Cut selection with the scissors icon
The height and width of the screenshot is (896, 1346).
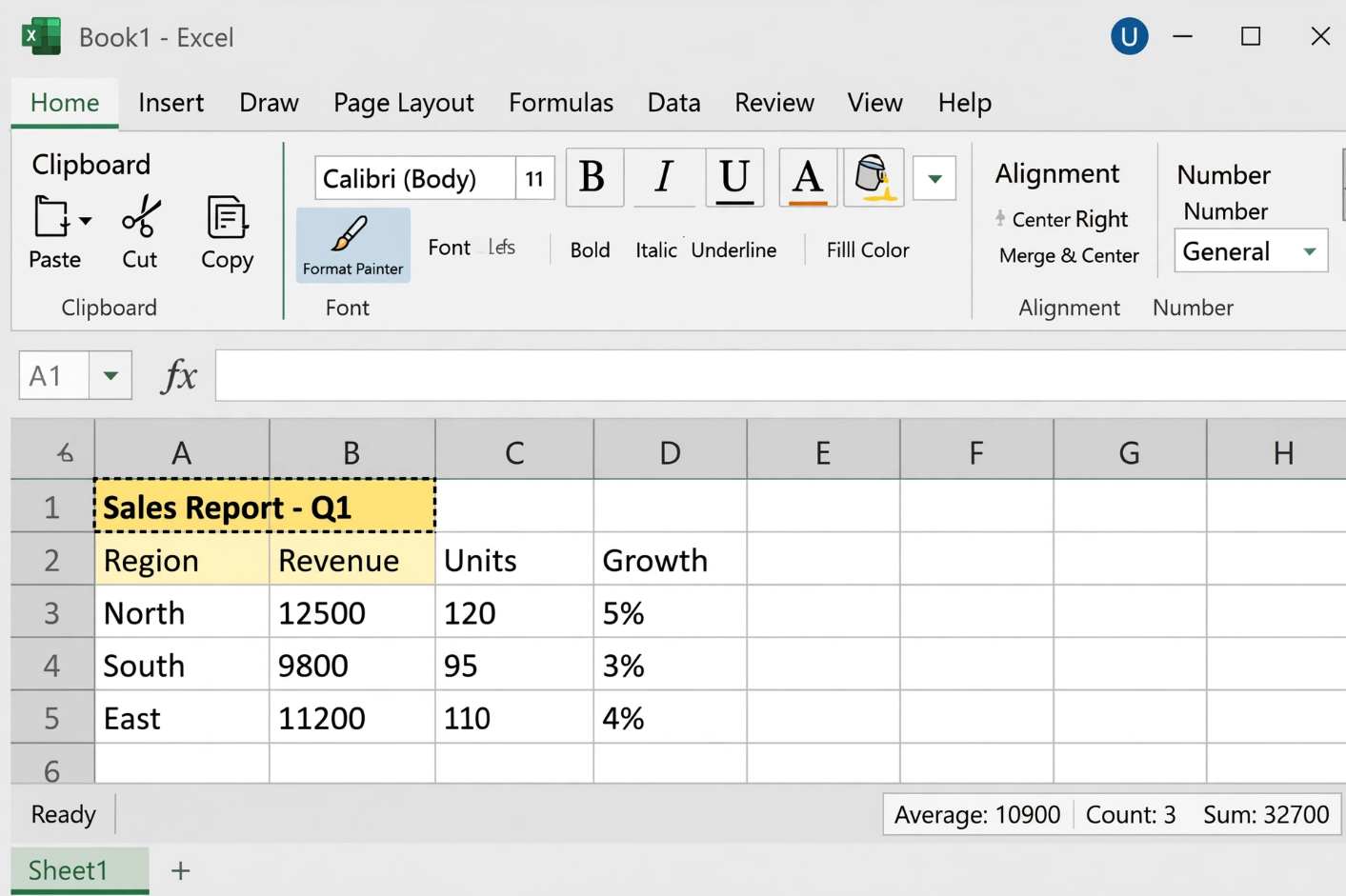coord(141,216)
